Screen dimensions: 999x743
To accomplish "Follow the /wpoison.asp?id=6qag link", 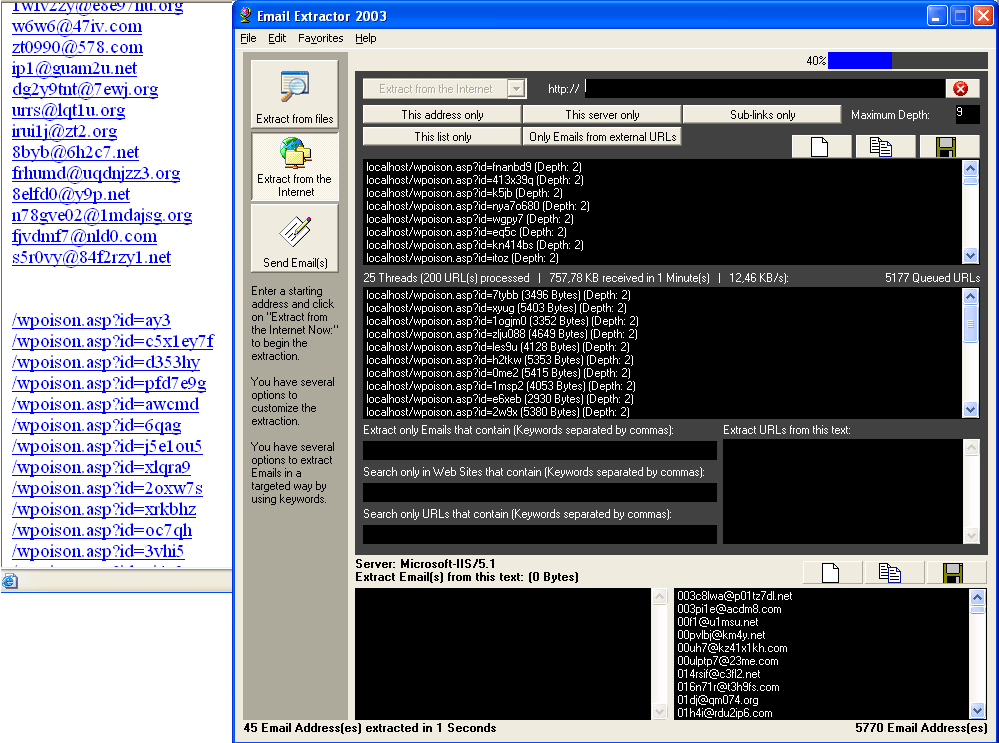I will (x=96, y=425).
